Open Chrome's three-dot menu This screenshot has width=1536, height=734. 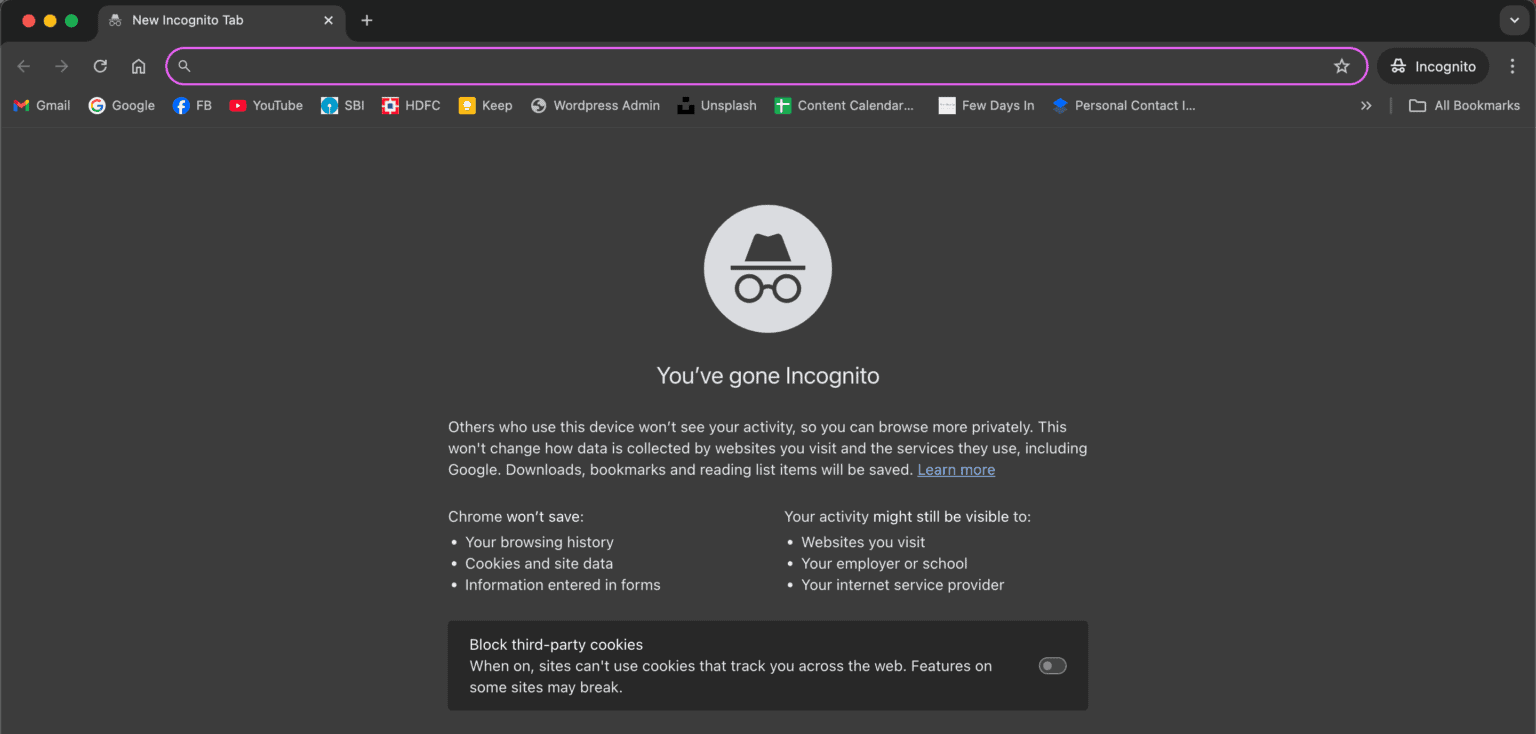pyautogui.click(x=1513, y=66)
